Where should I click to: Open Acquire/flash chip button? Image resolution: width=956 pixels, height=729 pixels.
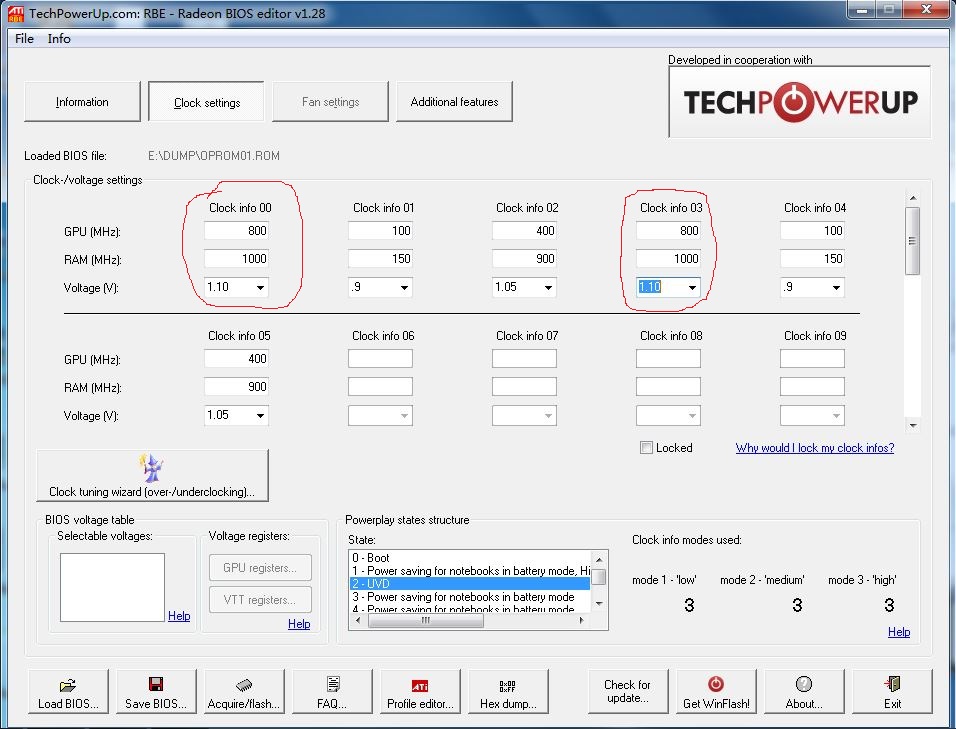tap(244, 691)
